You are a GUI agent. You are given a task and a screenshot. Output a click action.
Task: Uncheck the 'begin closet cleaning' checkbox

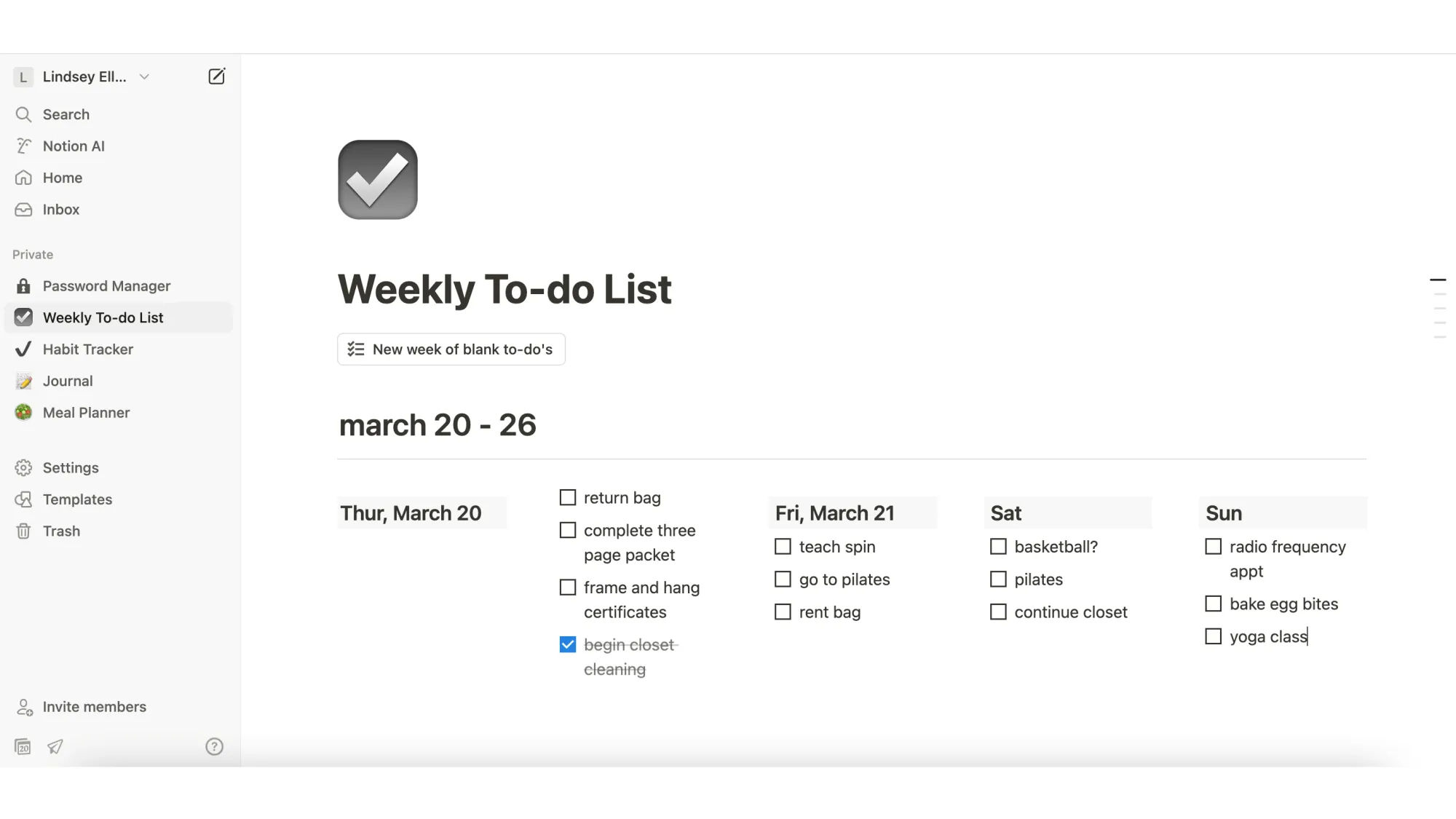pos(568,644)
